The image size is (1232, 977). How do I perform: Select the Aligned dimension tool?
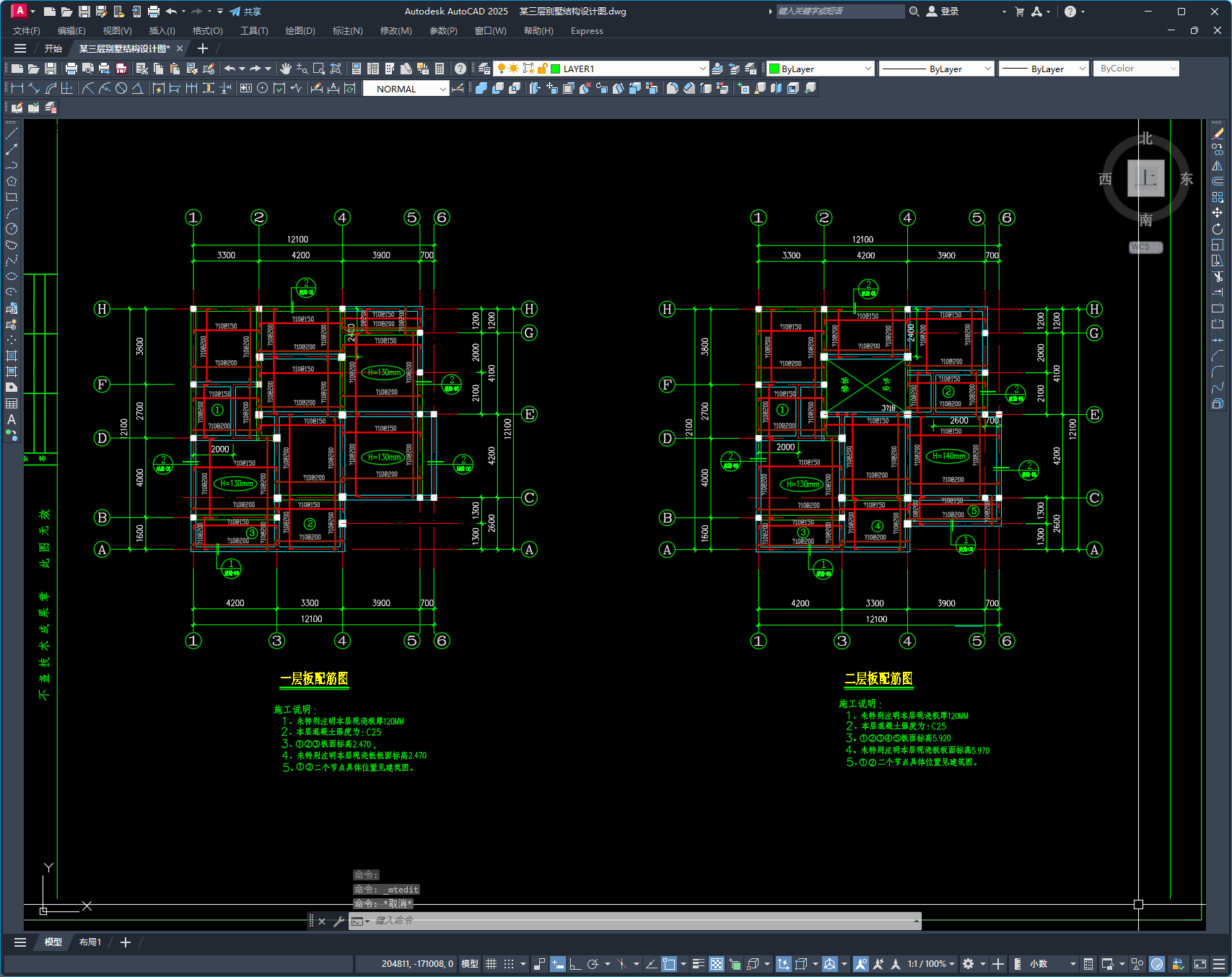(x=34, y=88)
